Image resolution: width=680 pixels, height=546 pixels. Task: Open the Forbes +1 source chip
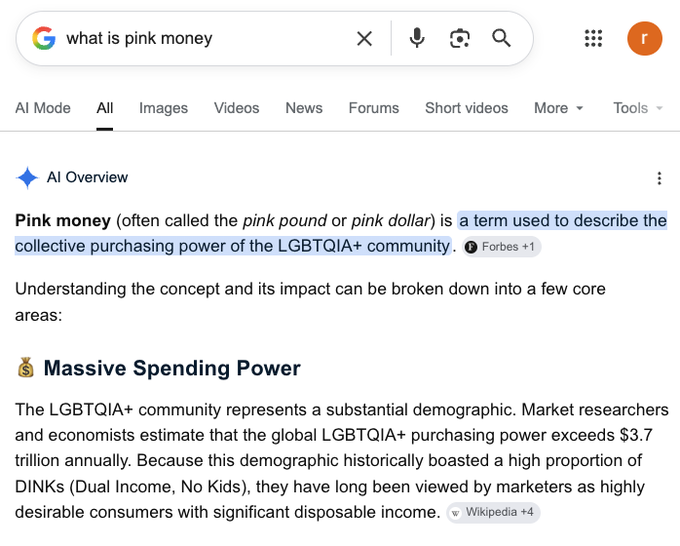[501, 247]
